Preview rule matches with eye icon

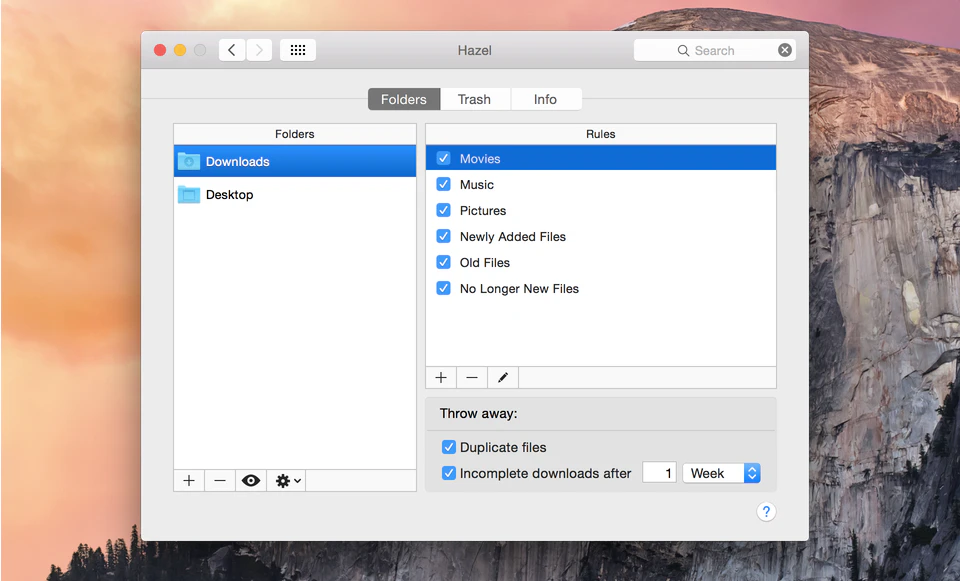(251, 481)
